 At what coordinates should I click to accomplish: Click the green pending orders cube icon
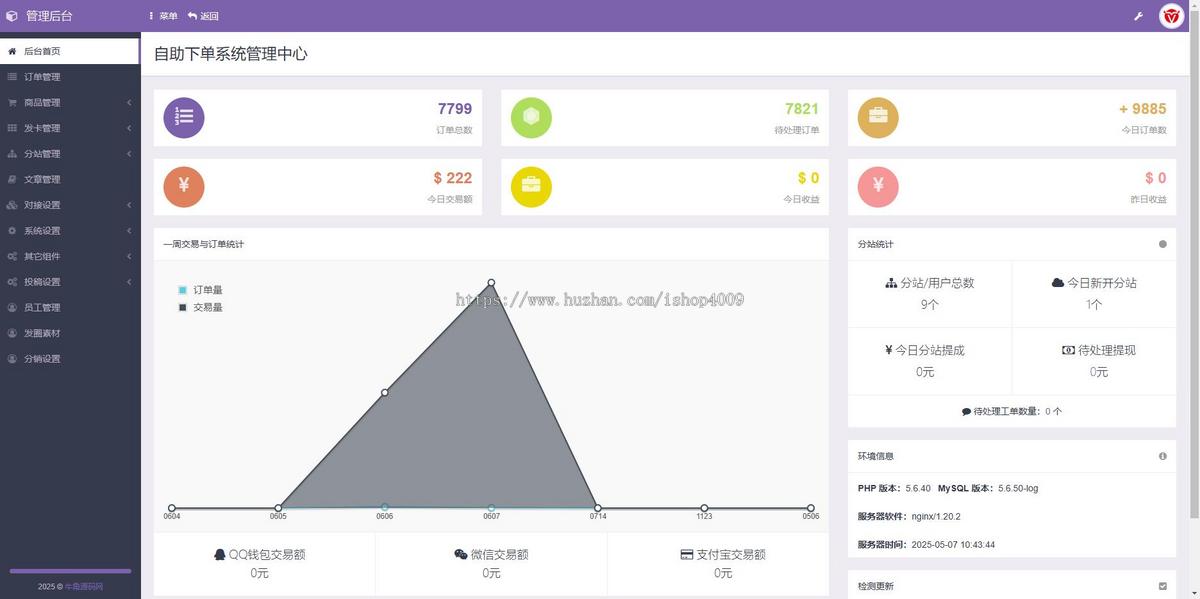(531, 117)
